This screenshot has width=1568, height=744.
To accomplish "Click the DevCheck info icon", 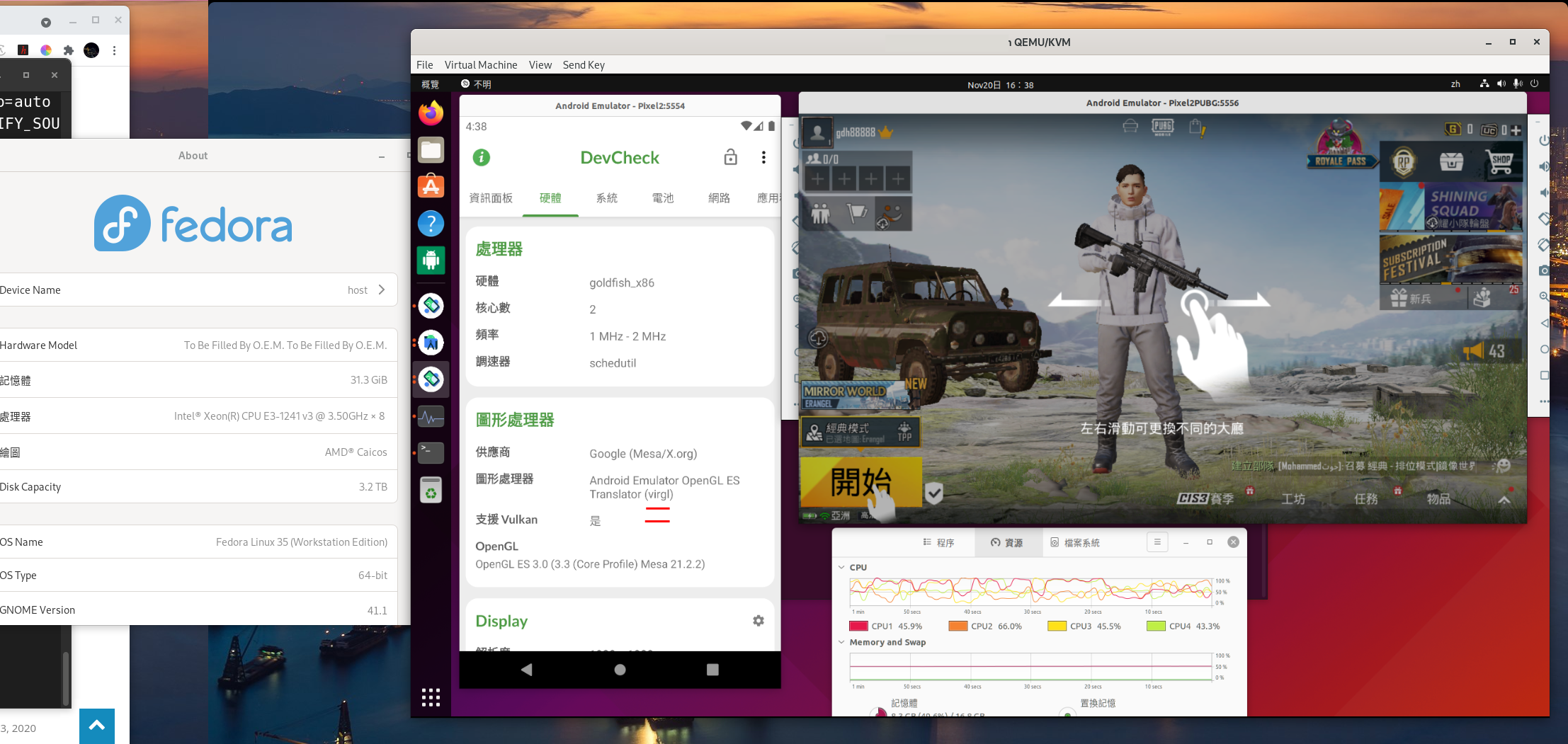I will tap(482, 157).
